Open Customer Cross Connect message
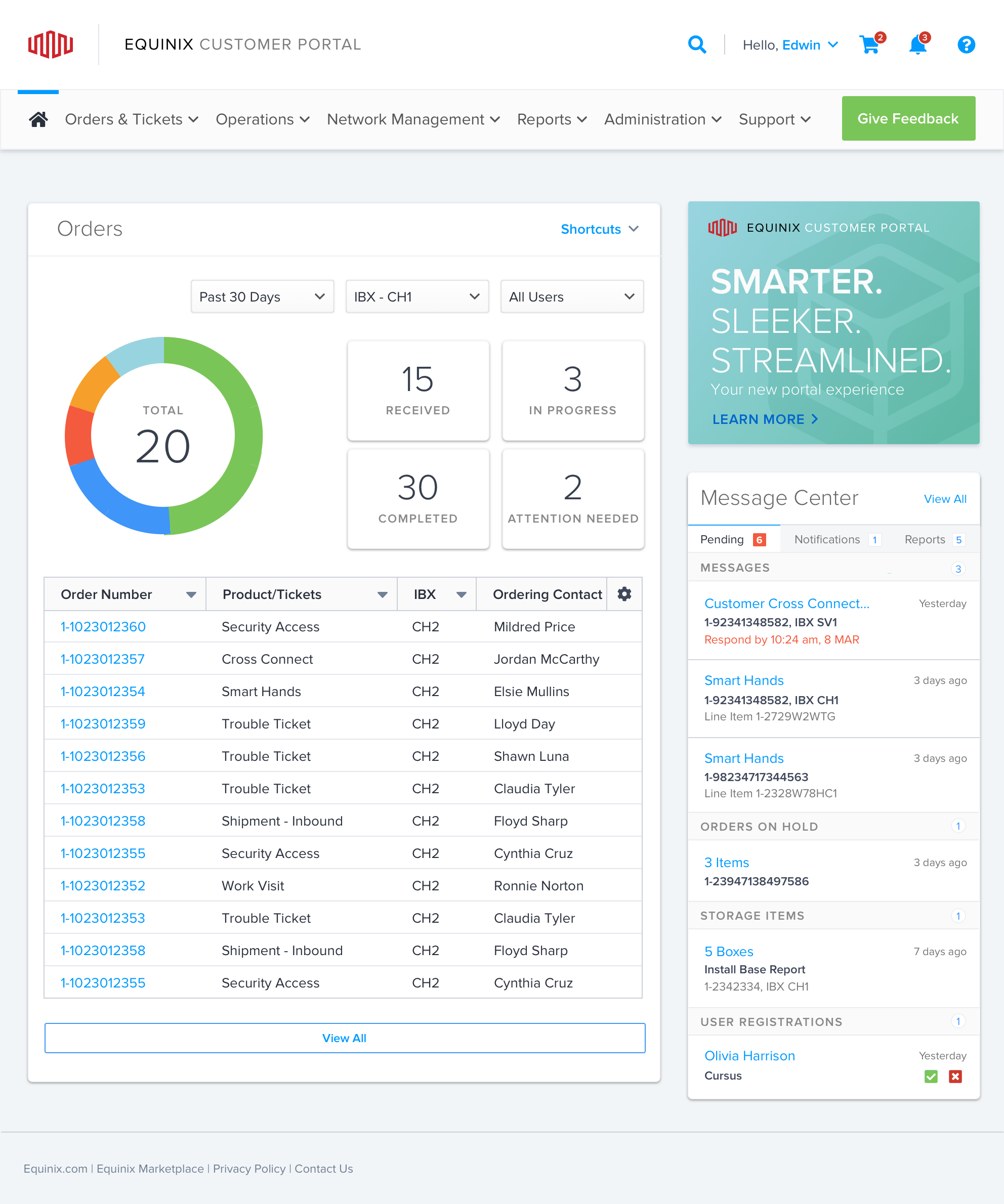 pos(787,603)
